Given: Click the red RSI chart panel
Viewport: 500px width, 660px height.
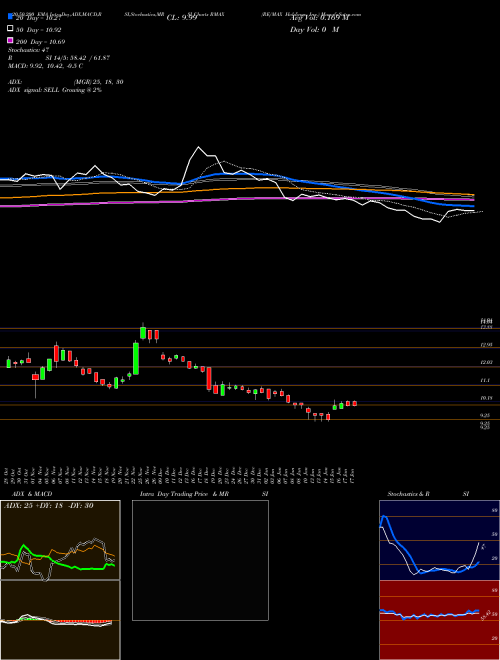Looking at the screenshot, I should tap(439, 620).
